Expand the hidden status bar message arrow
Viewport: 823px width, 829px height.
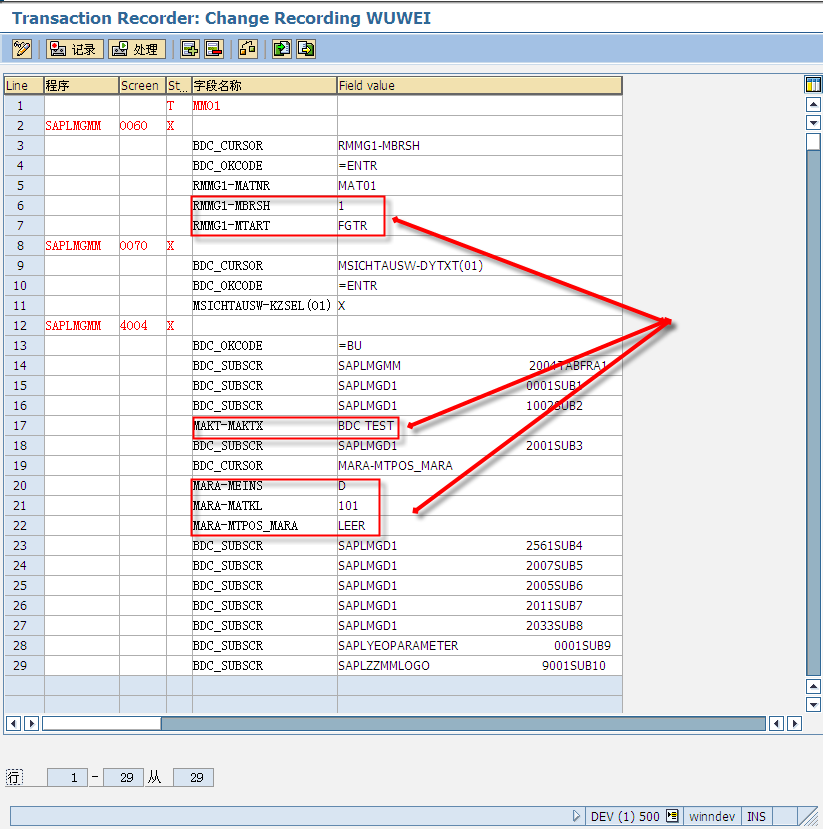[577, 816]
